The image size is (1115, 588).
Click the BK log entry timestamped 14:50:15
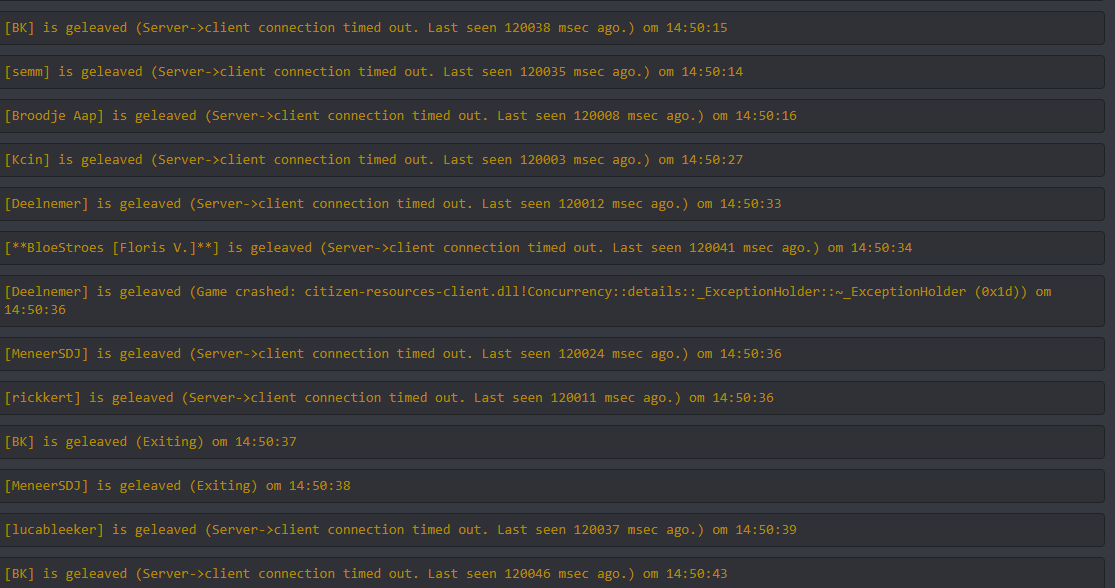(x=366, y=28)
